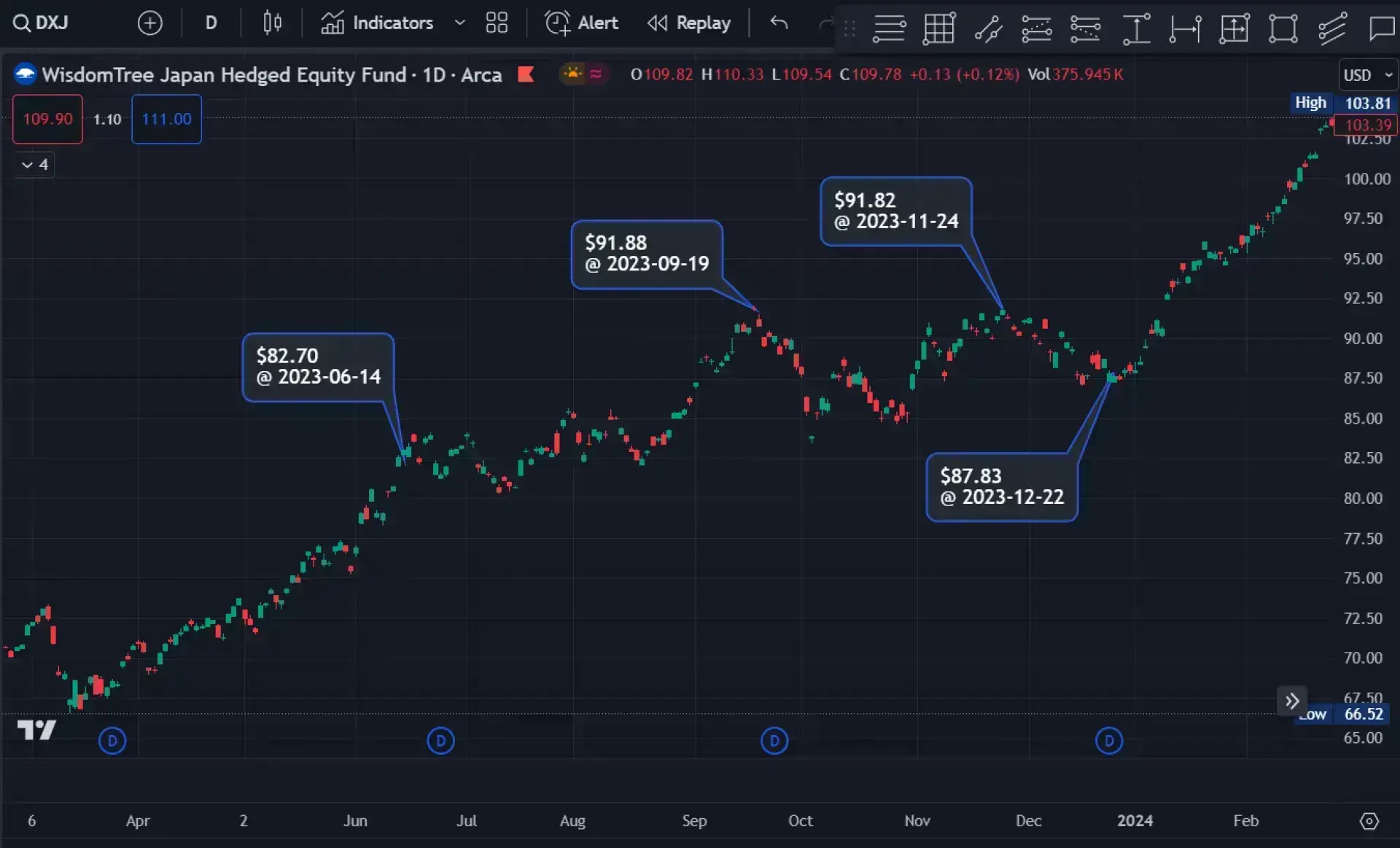Click the H110.33 high value
1400x848 pixels.
[732, 74]
